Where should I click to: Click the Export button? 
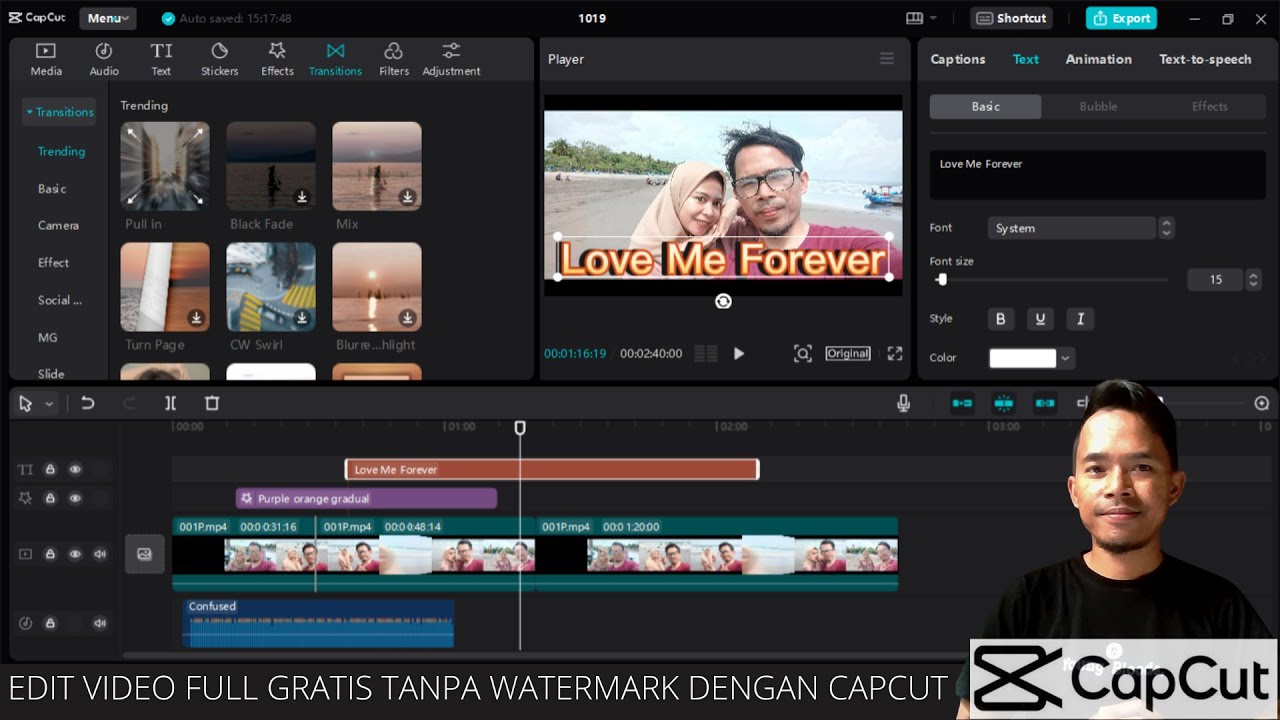1121,17
